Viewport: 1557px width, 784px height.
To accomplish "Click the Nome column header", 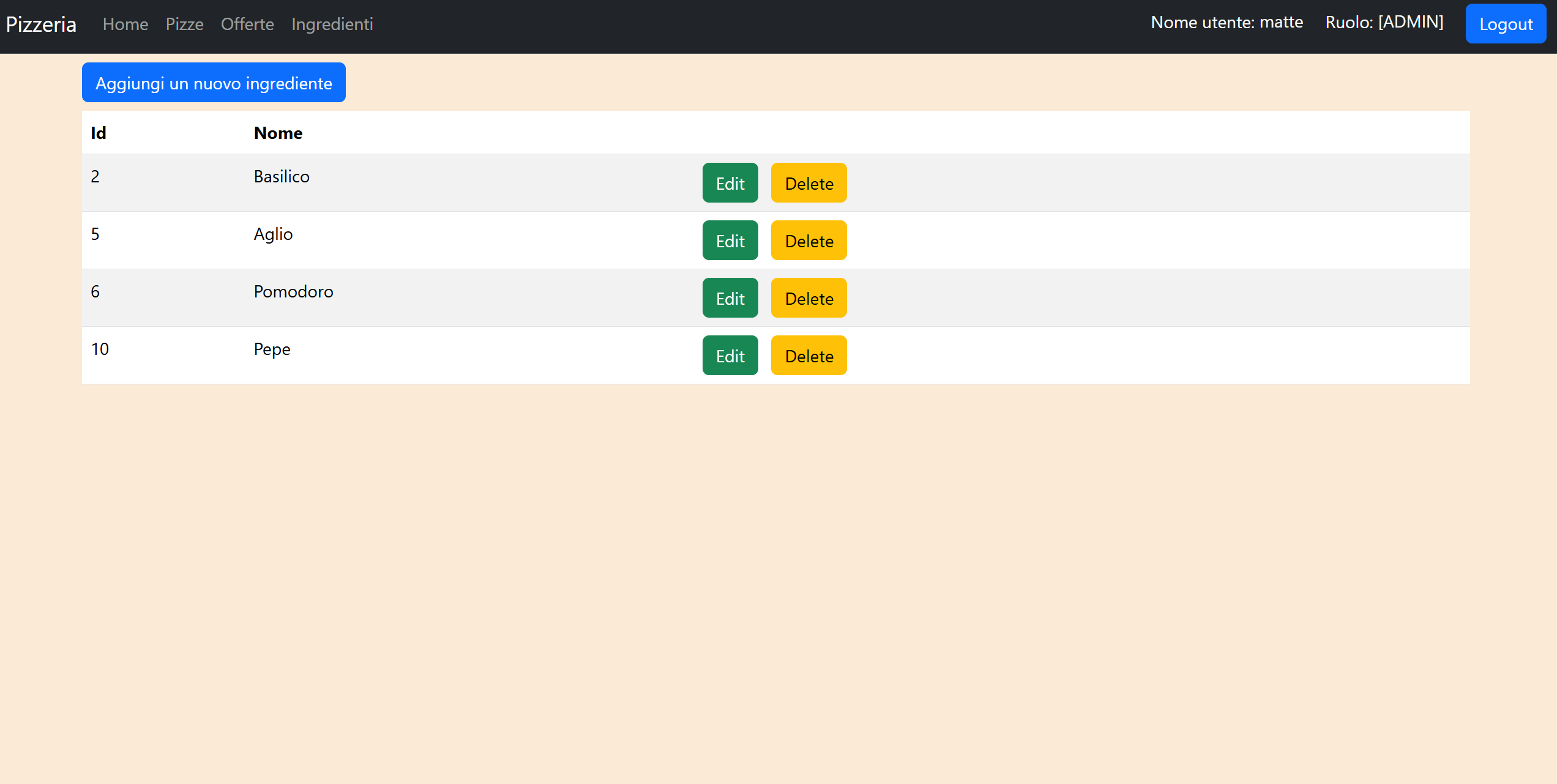I will (278, 133).
